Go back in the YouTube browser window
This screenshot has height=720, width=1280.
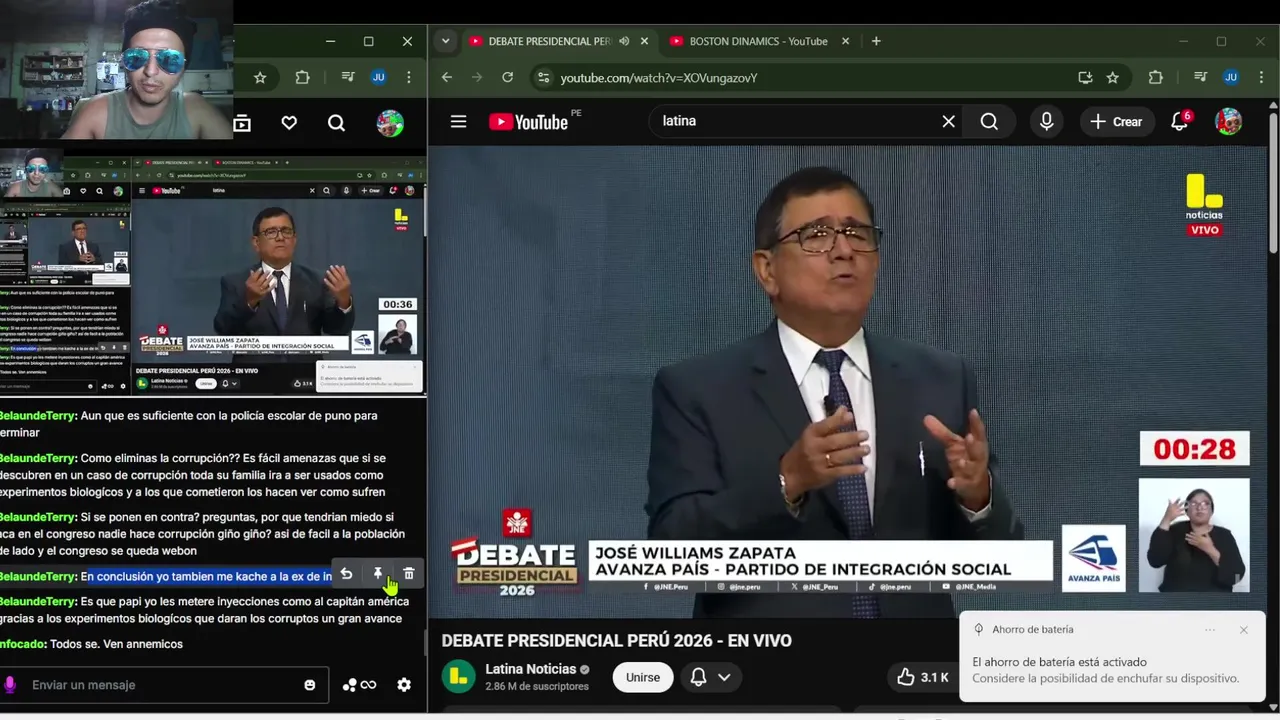[447, 77]
